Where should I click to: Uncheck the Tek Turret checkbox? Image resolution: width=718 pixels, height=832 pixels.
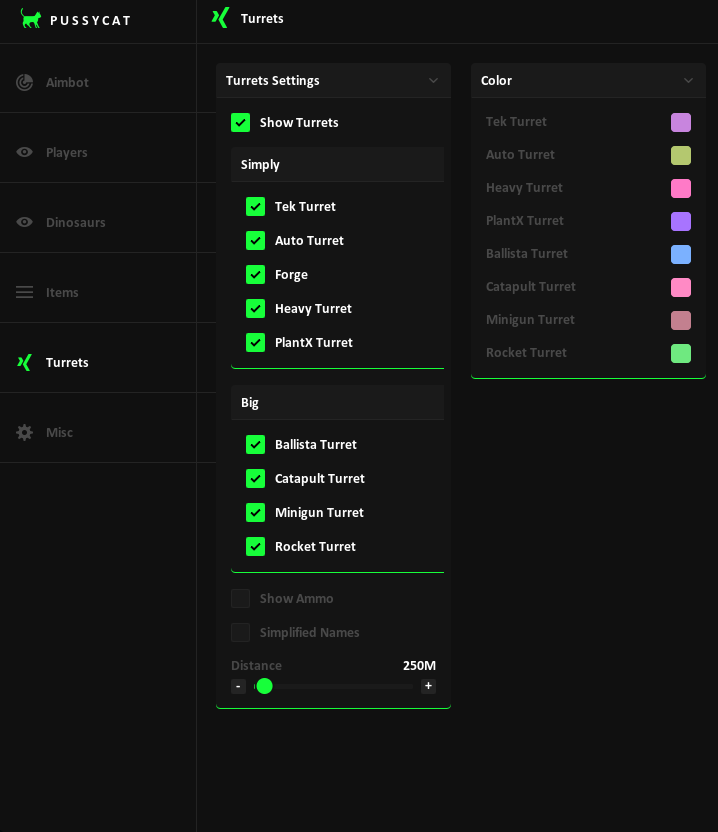coord(256,207)
